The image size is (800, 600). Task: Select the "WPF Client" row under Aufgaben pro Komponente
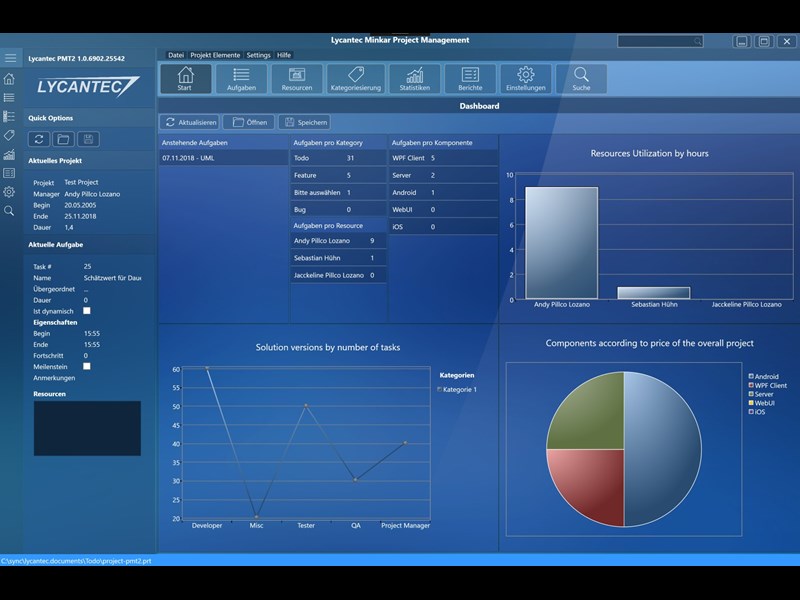443,158
